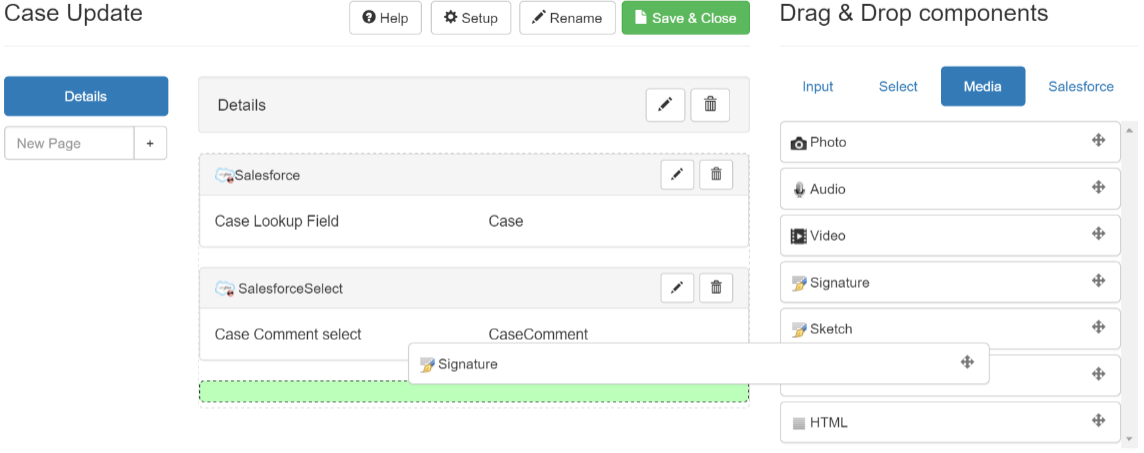Screen dimensions: 1144x453
Task: Delete the Details page with trash icon
Action: tap(710, 105)
